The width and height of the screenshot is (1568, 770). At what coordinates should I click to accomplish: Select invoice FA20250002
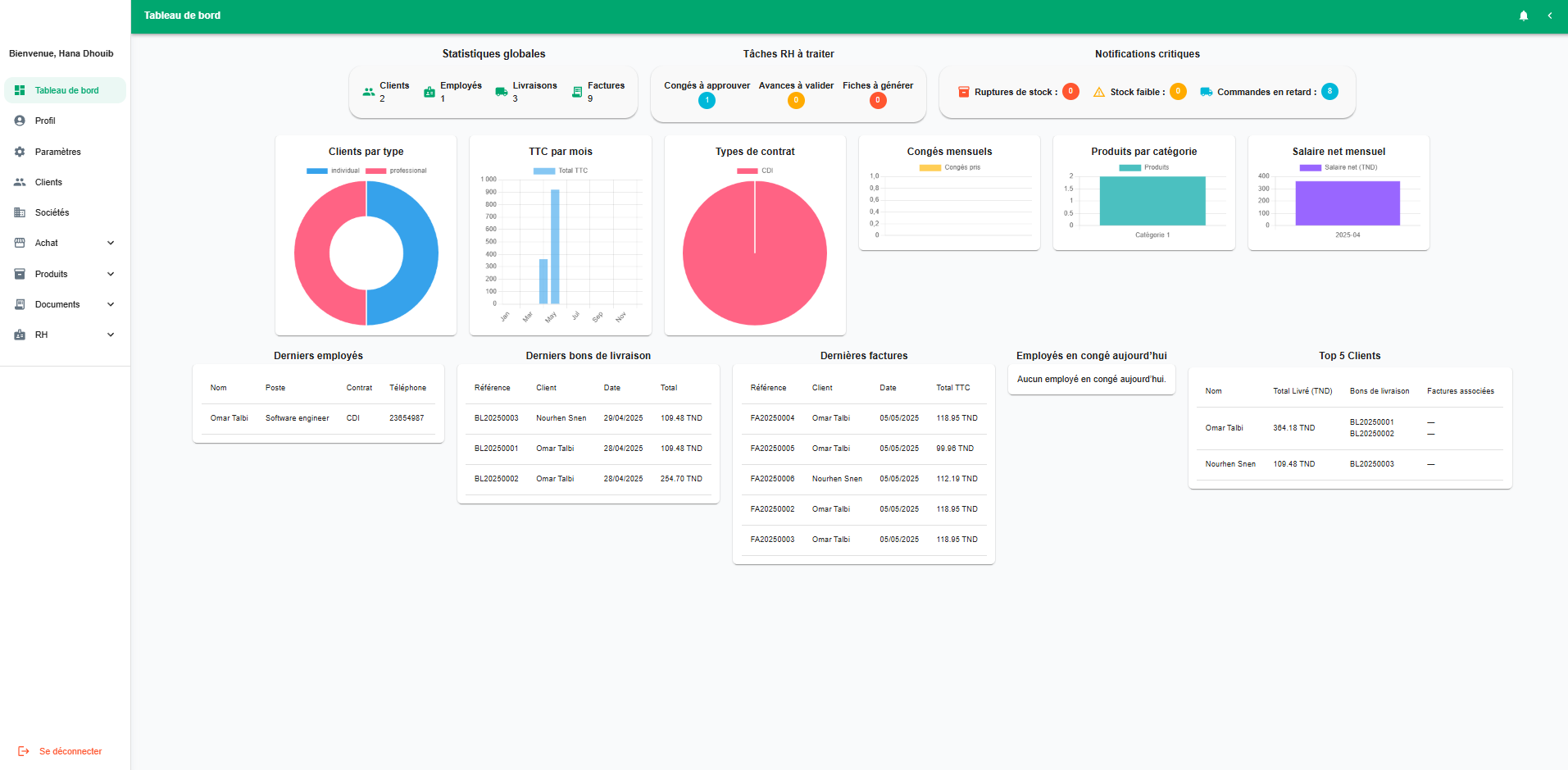click(773, 509)
